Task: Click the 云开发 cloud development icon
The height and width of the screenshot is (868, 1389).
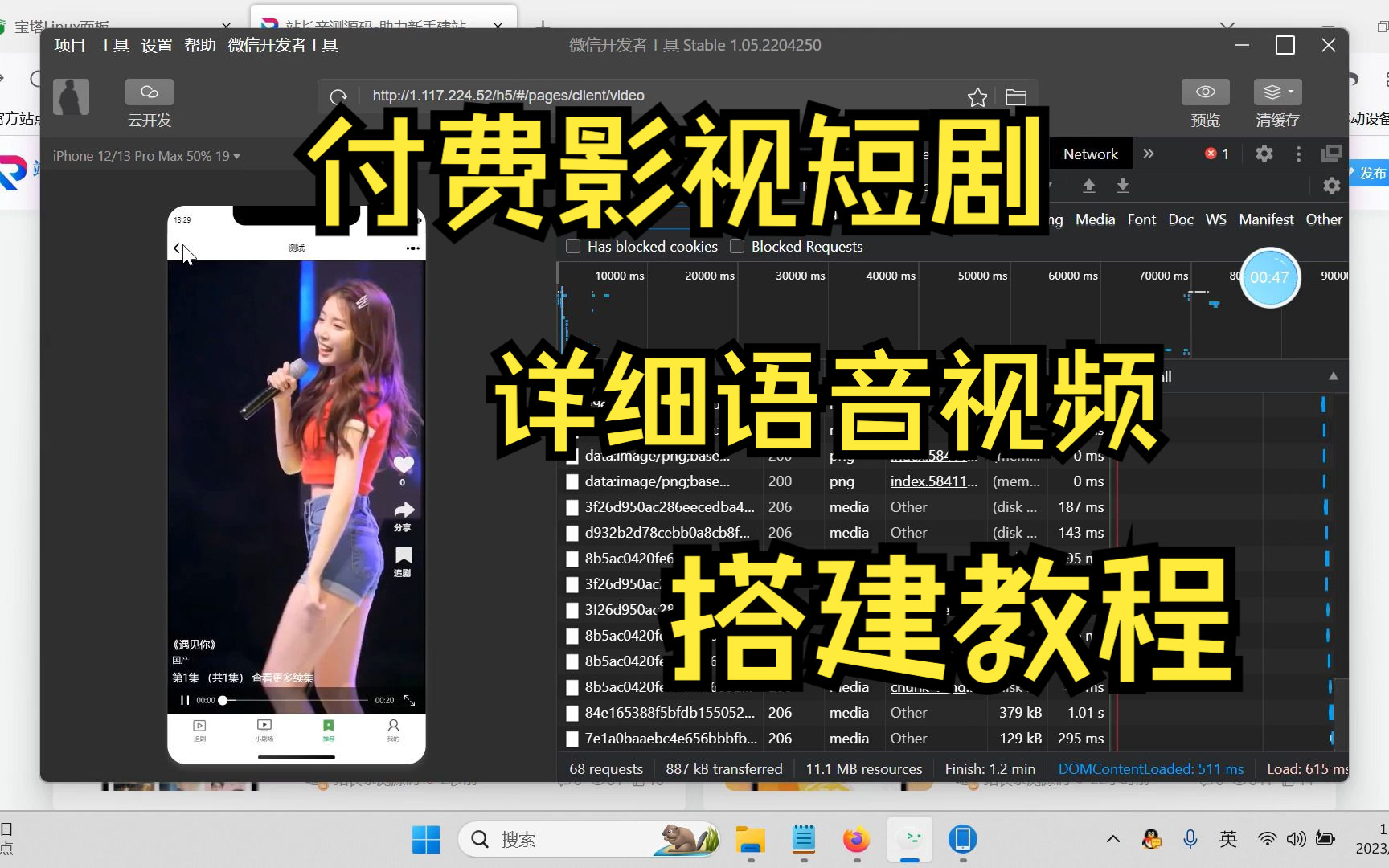Action: tap(150, 92)
